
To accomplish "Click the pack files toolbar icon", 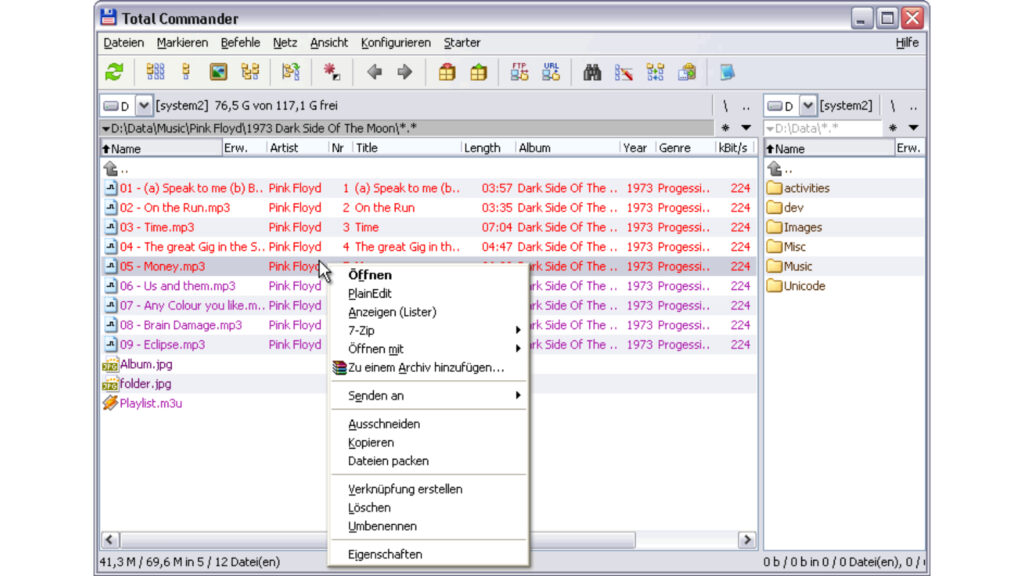I will coord(447,72).
